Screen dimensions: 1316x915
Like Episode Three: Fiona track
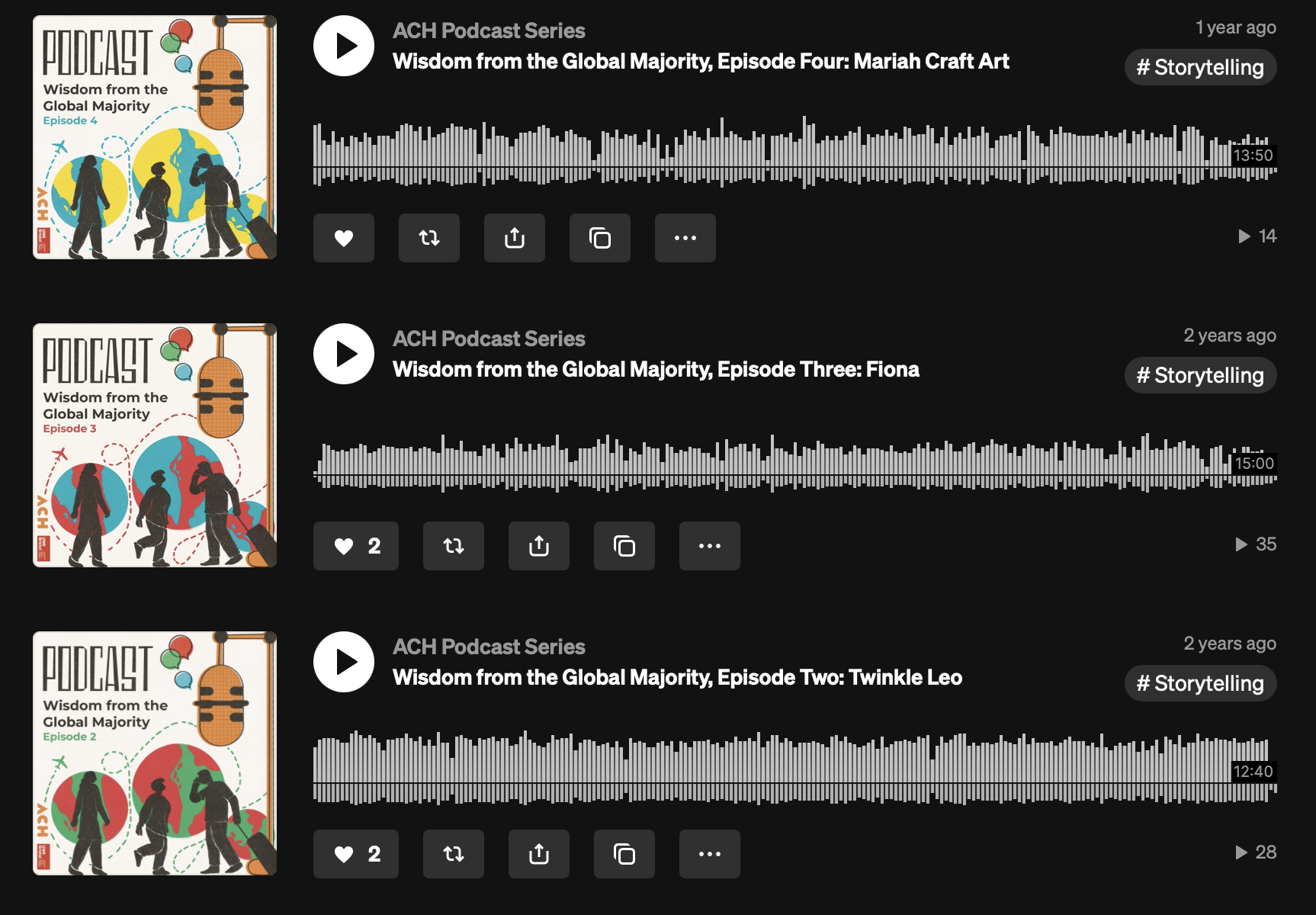tap(356, 546)
